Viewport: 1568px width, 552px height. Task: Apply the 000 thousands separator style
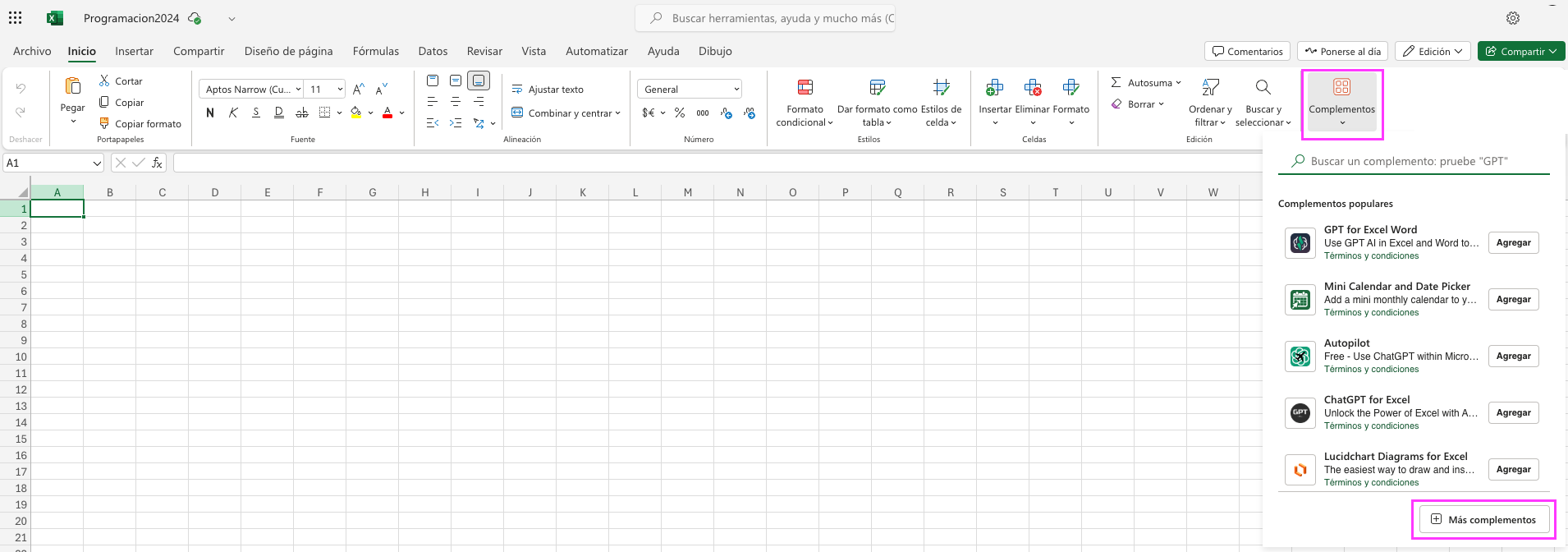[x=703, y=113]
